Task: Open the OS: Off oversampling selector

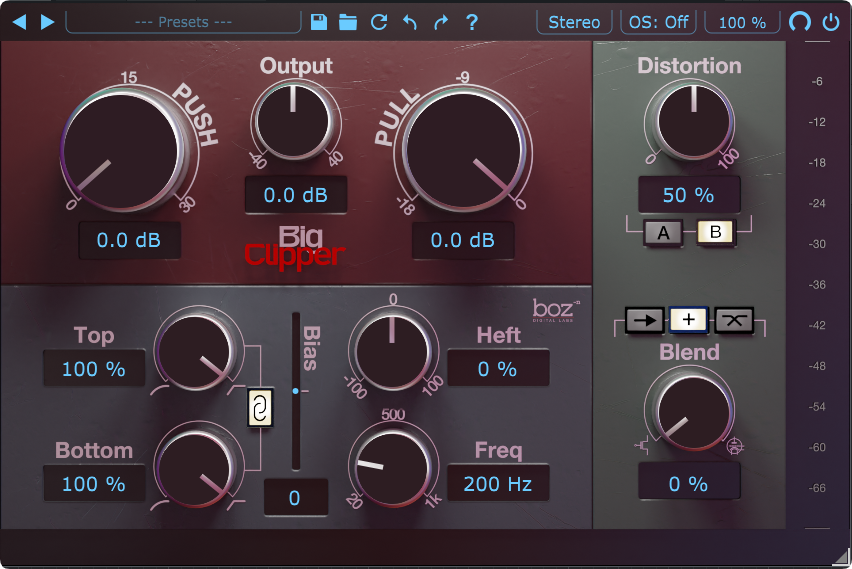Action: tap(659, 22)
